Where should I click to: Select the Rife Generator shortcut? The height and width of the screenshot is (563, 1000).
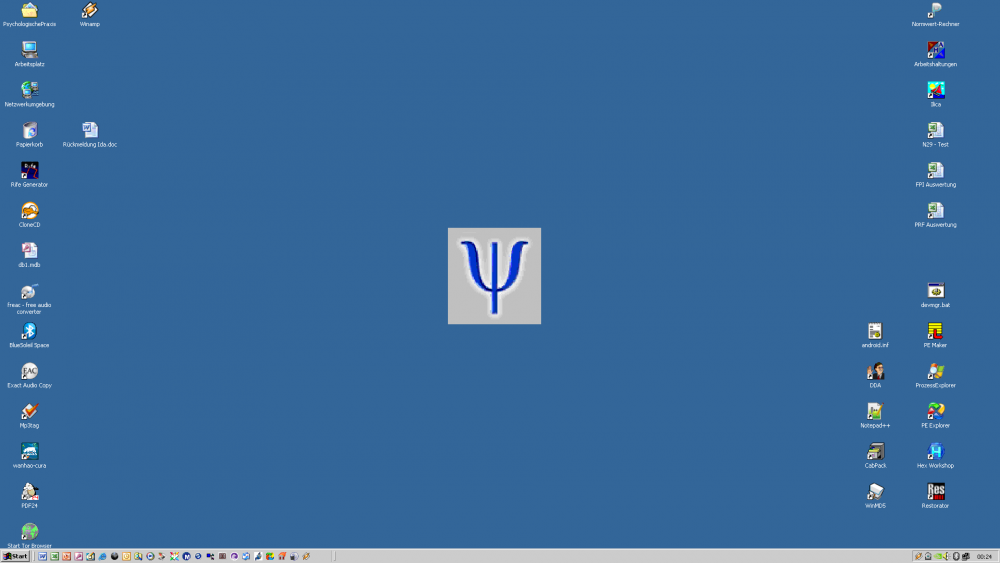pyautogui.click(x=29, y=175)
